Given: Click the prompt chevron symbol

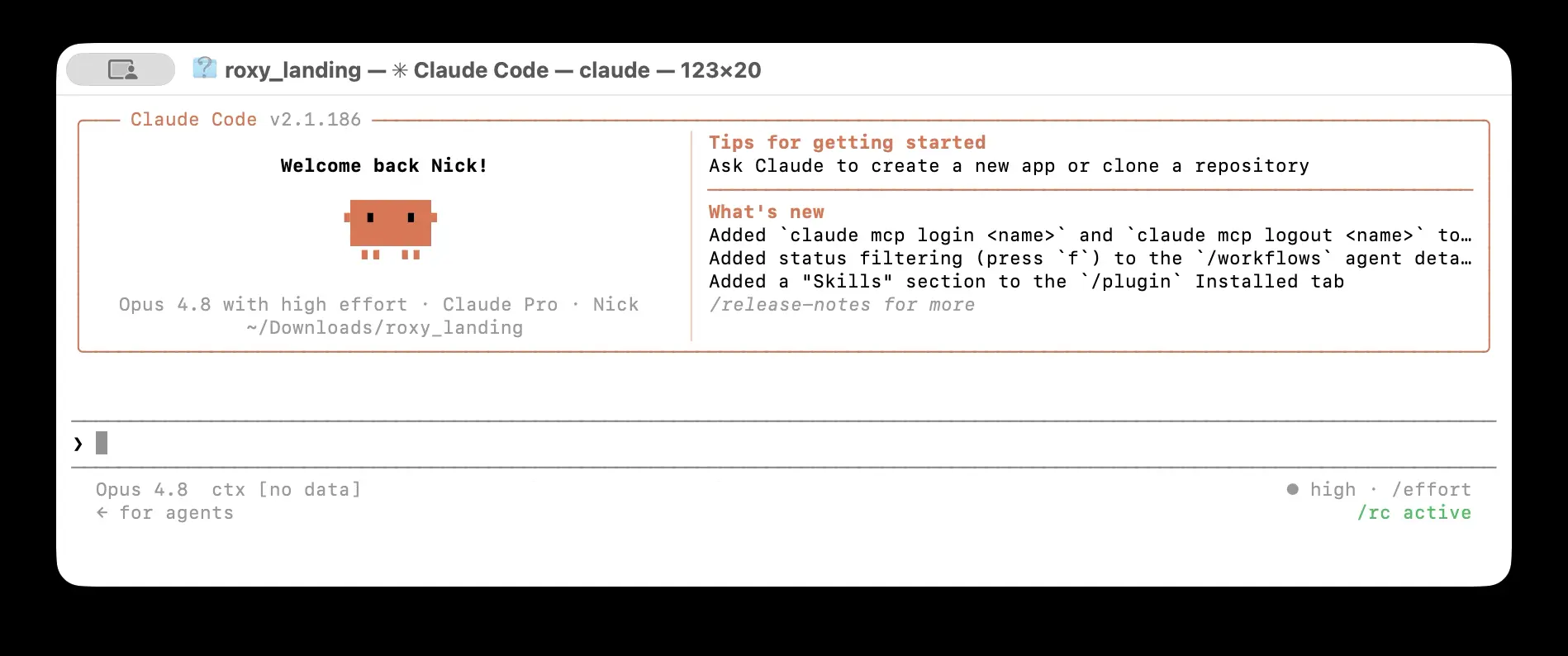Looking at the screenshot, I should (x=78, y=444).
